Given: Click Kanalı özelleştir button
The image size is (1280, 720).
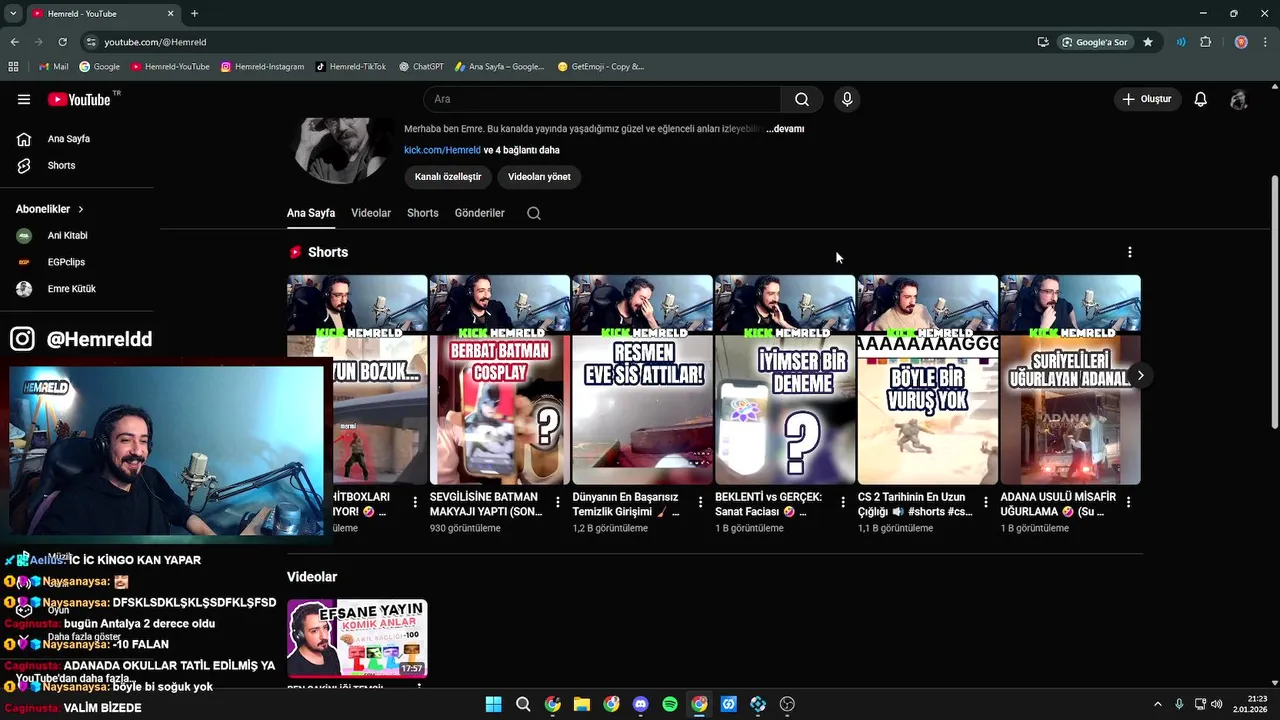Looking at the screenshot, I should [x=448, y=177].
